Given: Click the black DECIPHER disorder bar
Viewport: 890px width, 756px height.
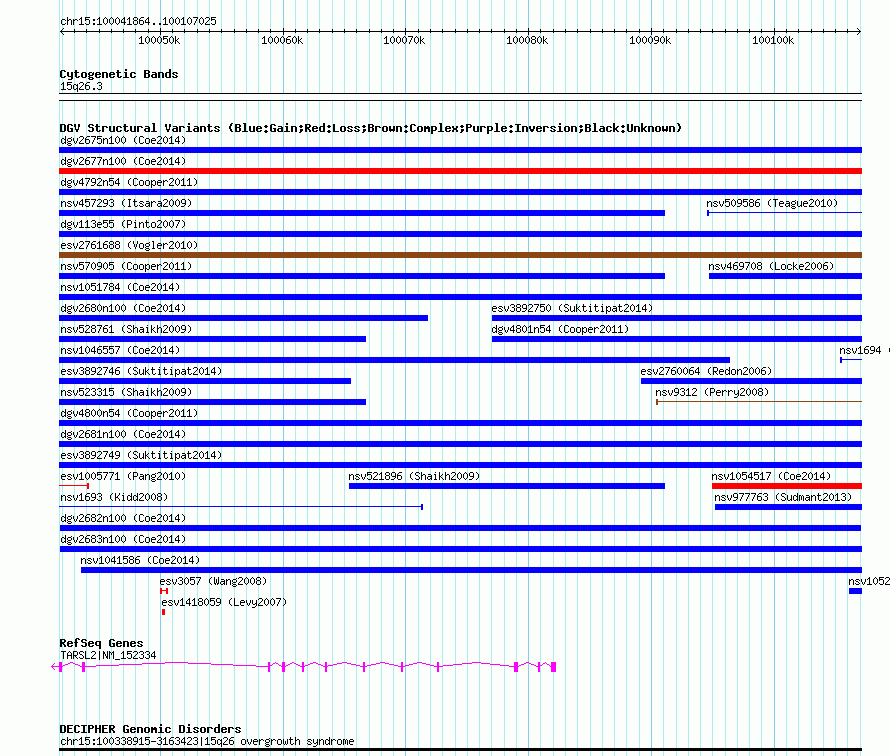Looking at the screenshot, I should click(x=460, y=750).
